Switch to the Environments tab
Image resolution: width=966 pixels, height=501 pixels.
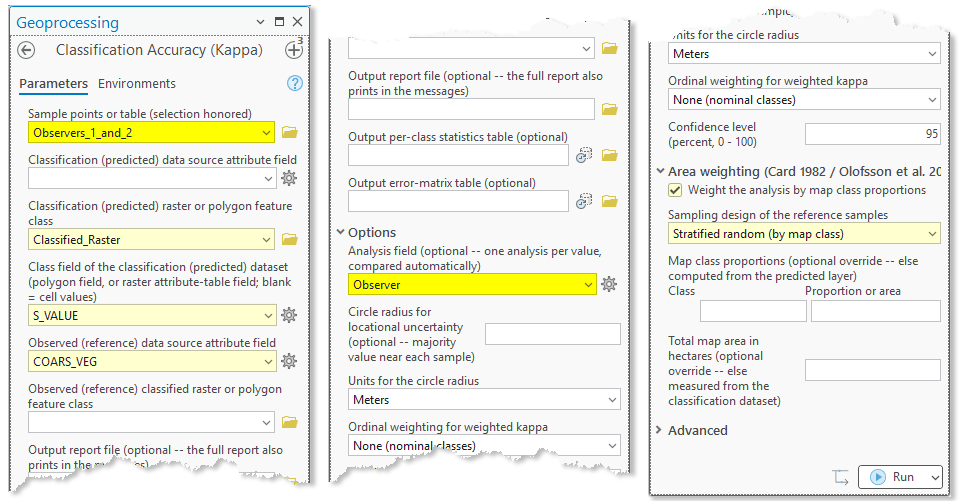[x=137, y=84]
